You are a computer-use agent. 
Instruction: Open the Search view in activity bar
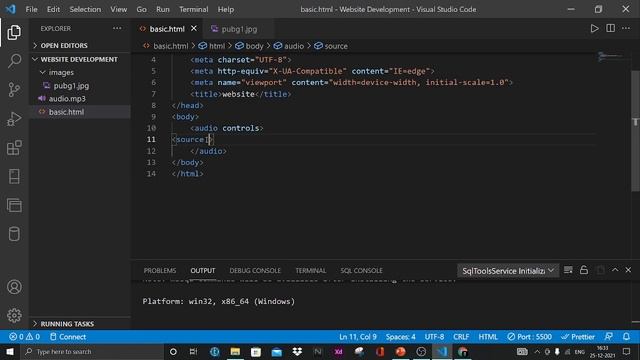coord(14,61)
